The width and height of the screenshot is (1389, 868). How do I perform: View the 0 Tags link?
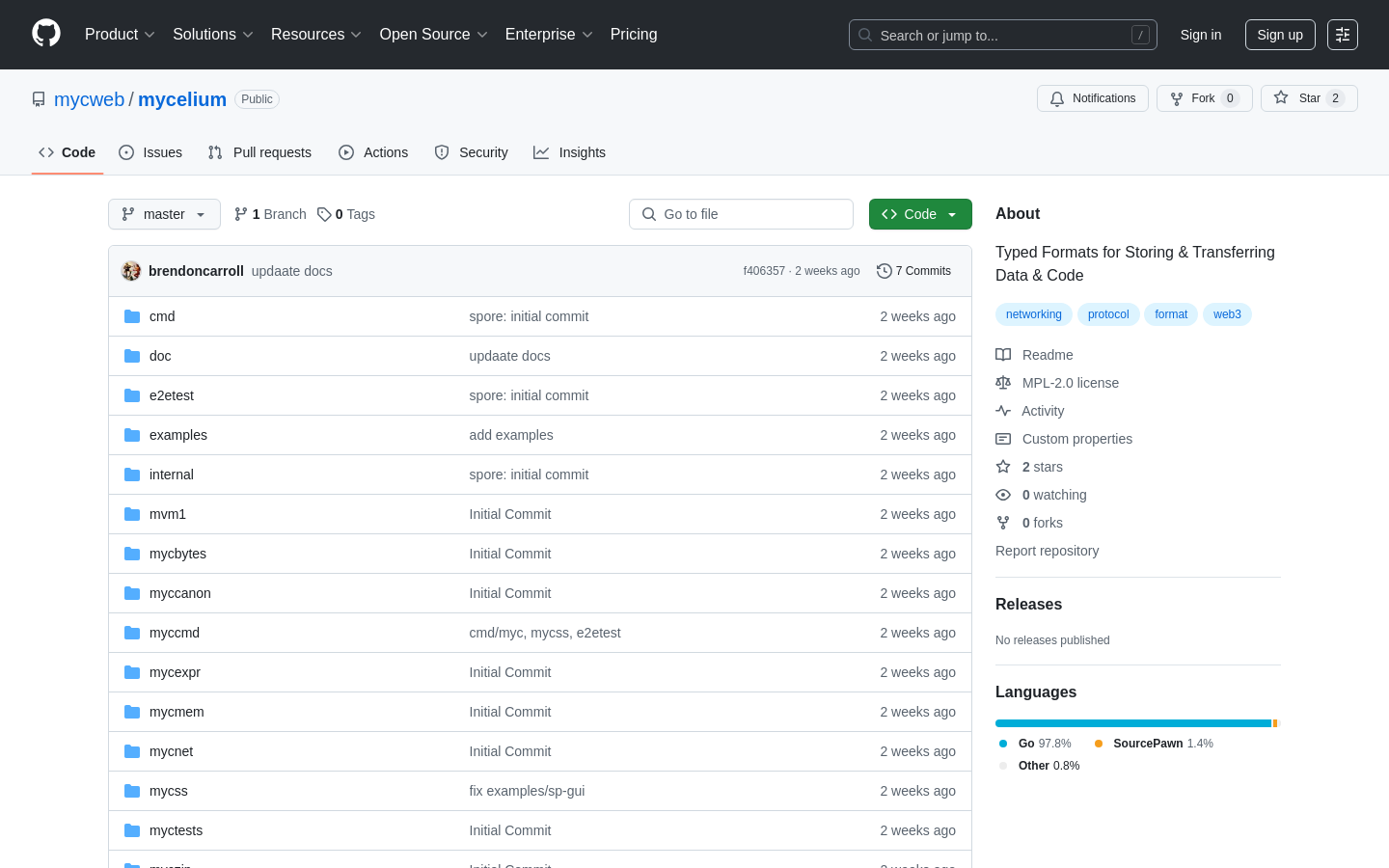pos(346,214)
